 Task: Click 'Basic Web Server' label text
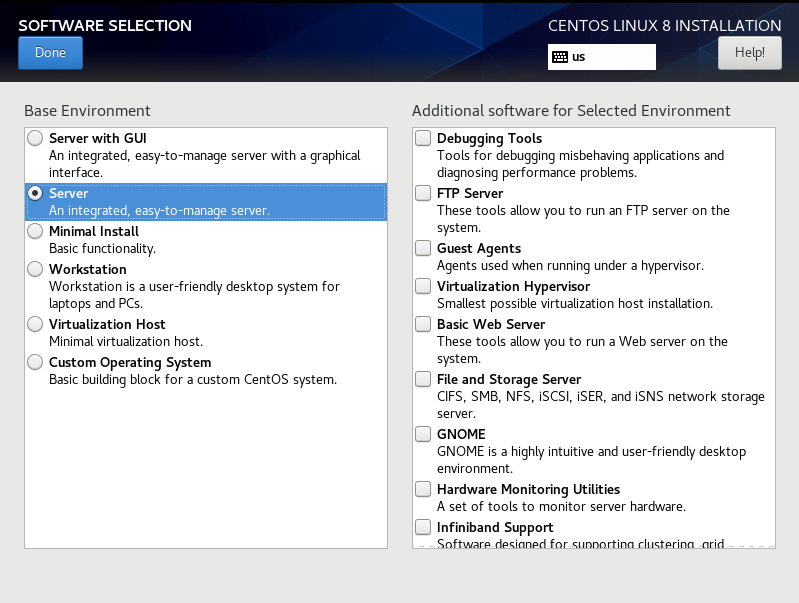[x=491, y=324]
